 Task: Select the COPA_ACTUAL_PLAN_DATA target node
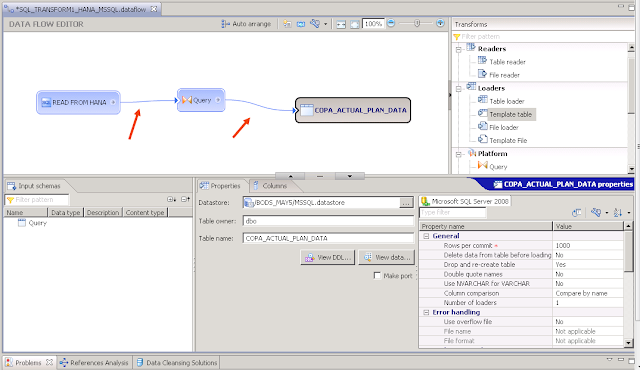coord(353,110)
